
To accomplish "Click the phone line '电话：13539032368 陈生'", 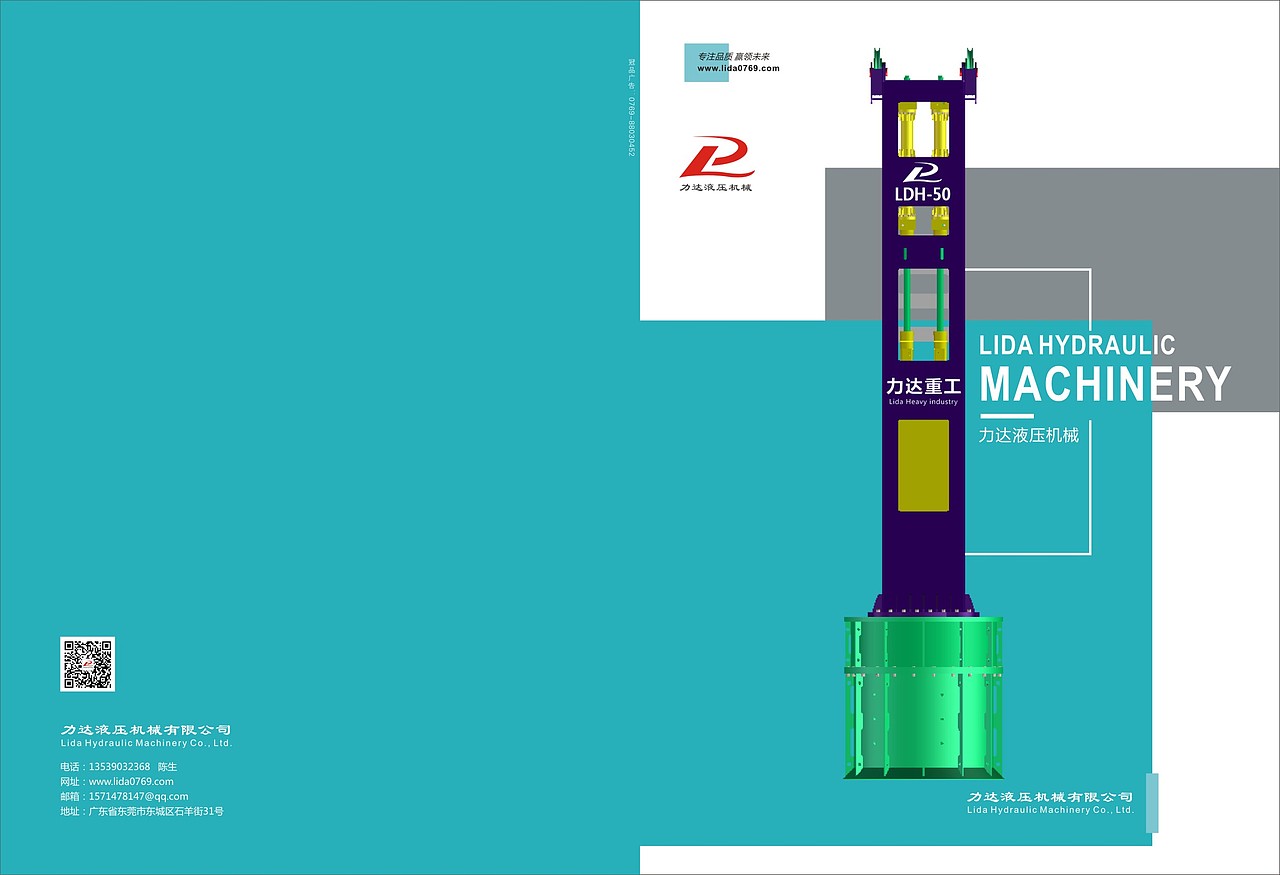I will 118,766.
